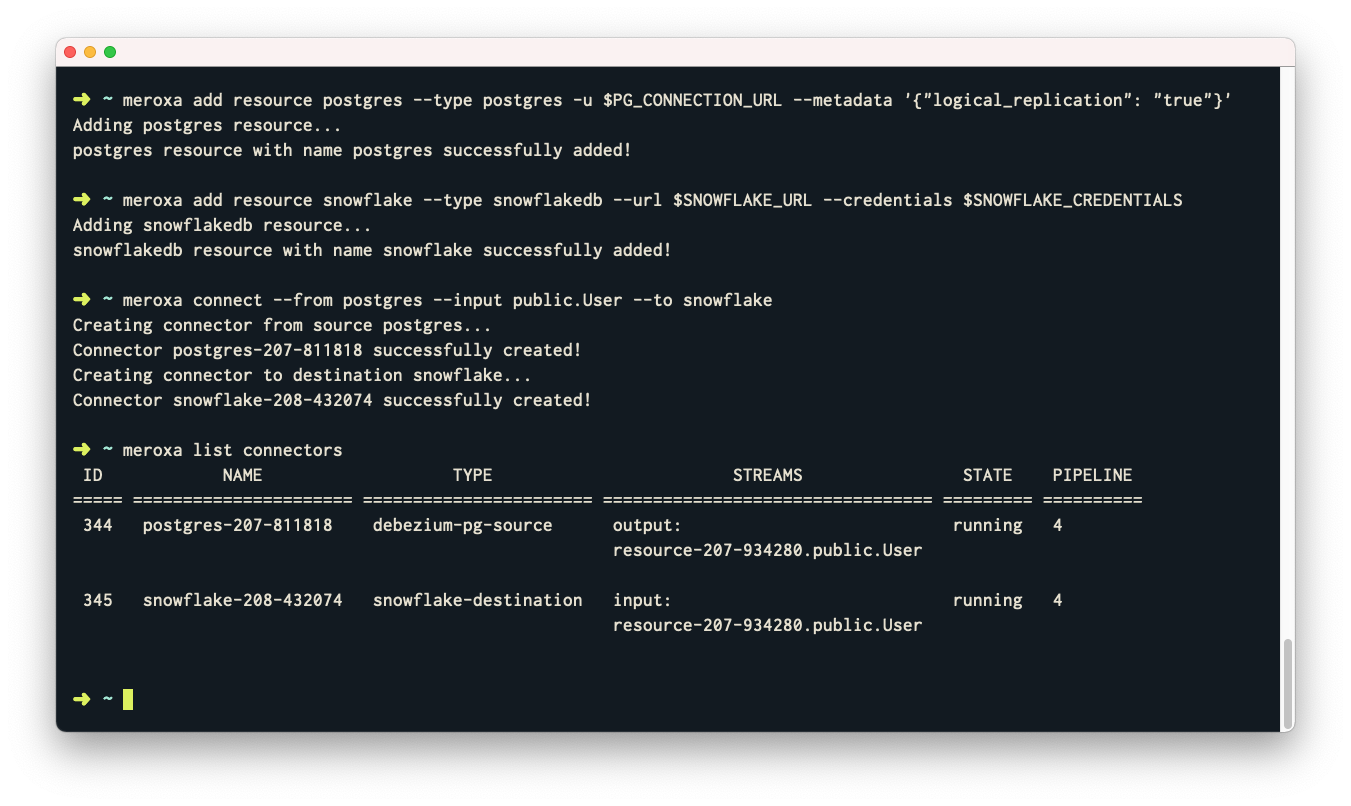This screenshot has height=806, width=1351.
Task: Click the prompt arrow on the empty last line
Action: tap(82, 699)
